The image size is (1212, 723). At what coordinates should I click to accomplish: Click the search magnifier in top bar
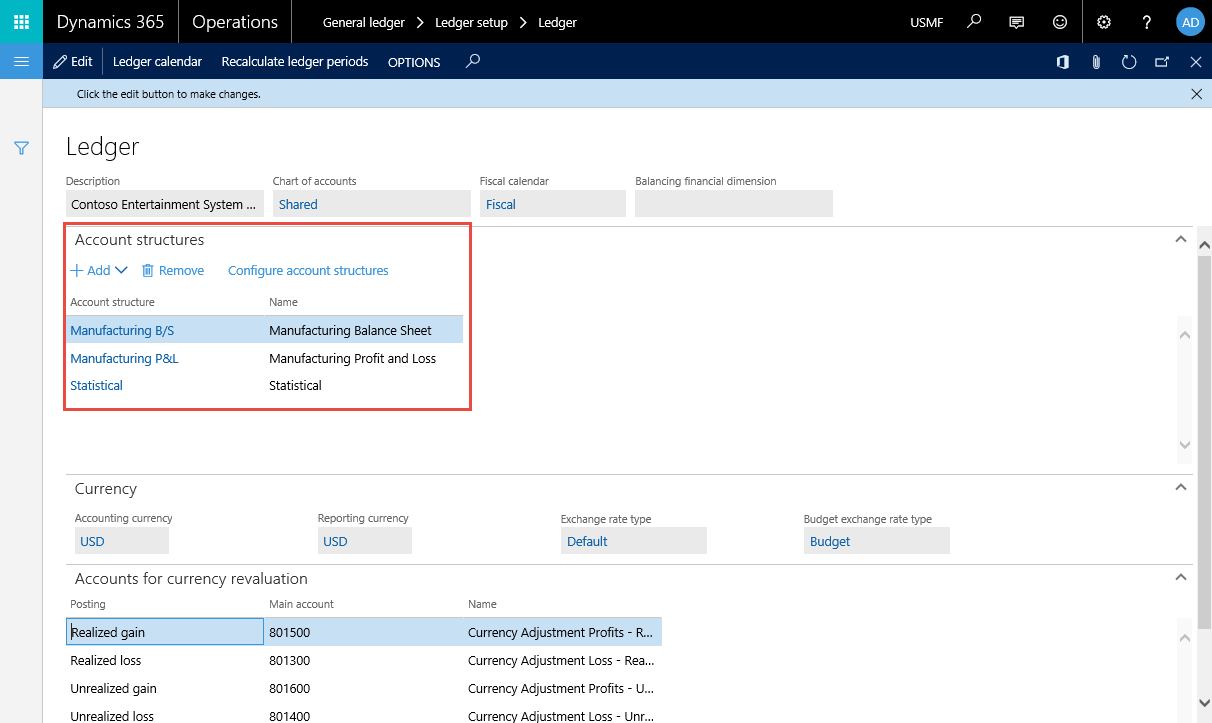[x=974, y=22]
